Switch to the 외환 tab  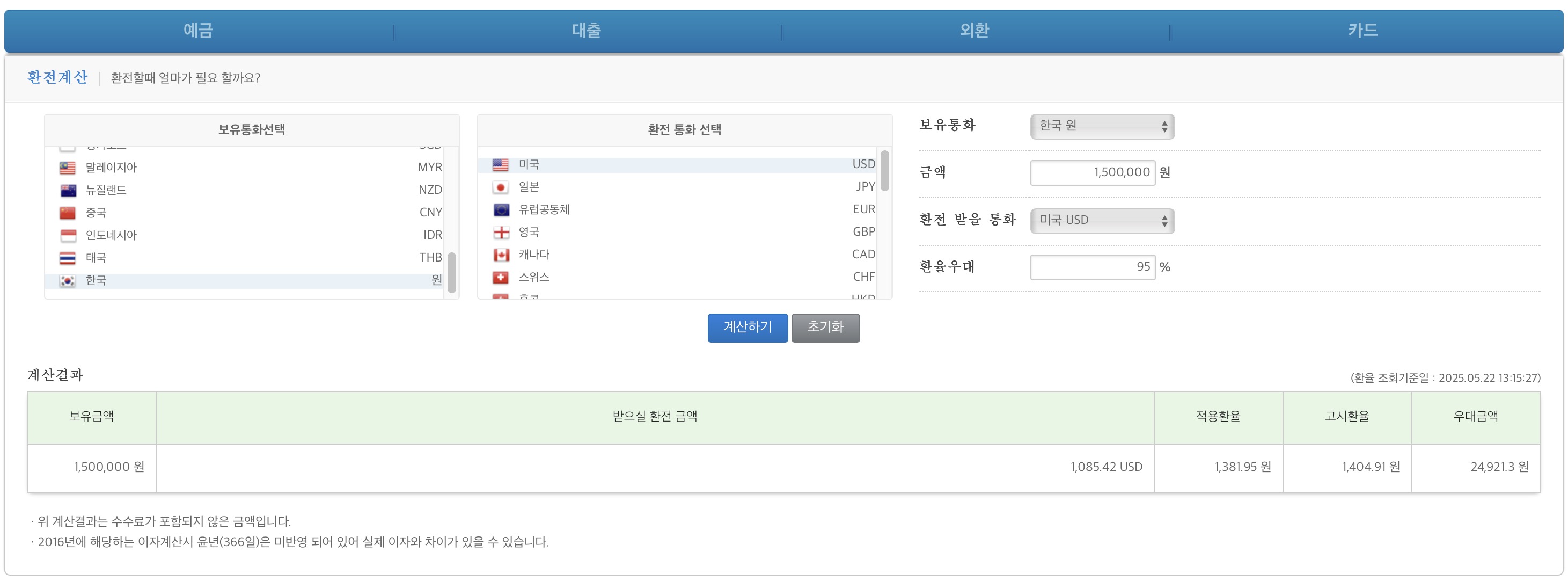(x=974, y=31)
